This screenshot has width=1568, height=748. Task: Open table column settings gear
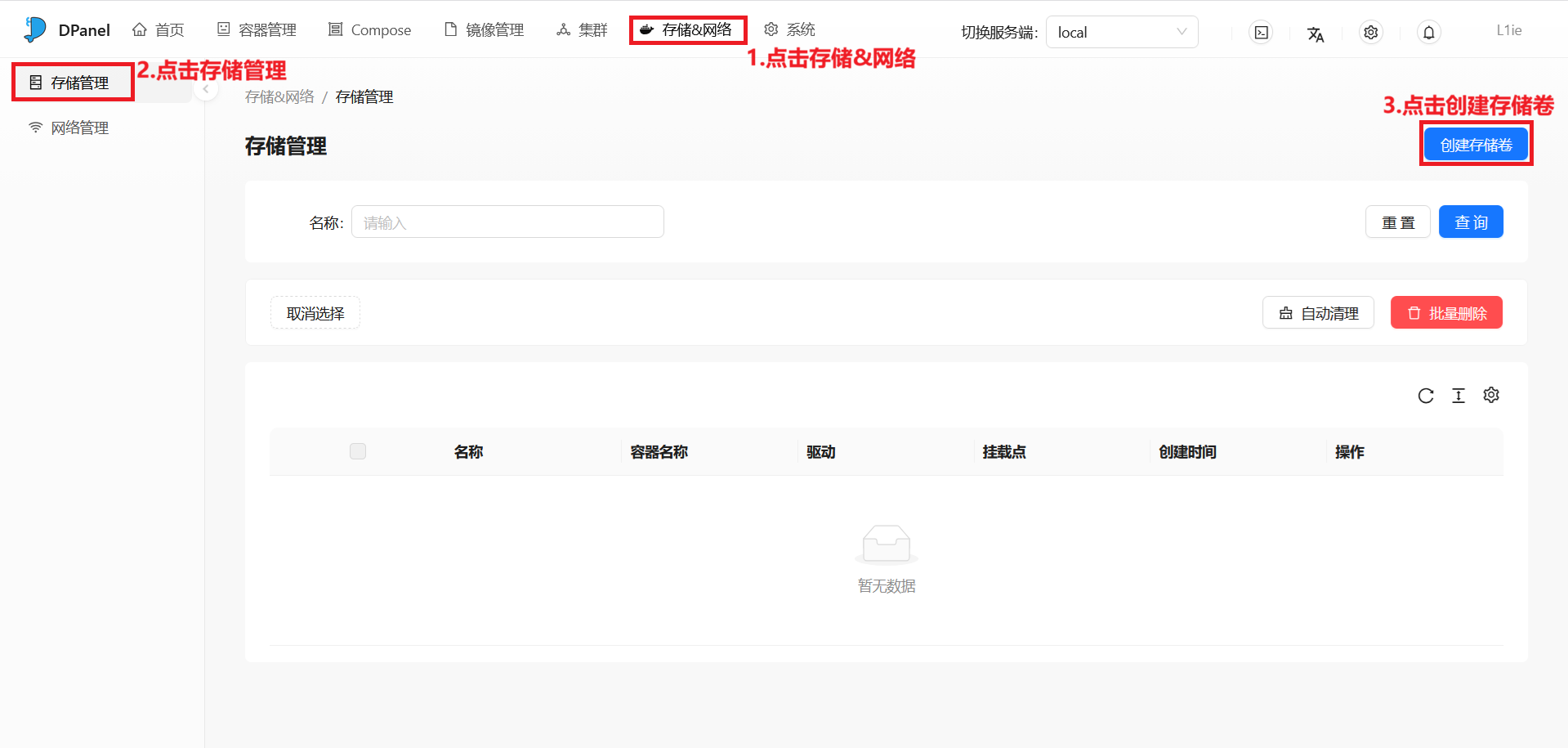coord(1491,395)
